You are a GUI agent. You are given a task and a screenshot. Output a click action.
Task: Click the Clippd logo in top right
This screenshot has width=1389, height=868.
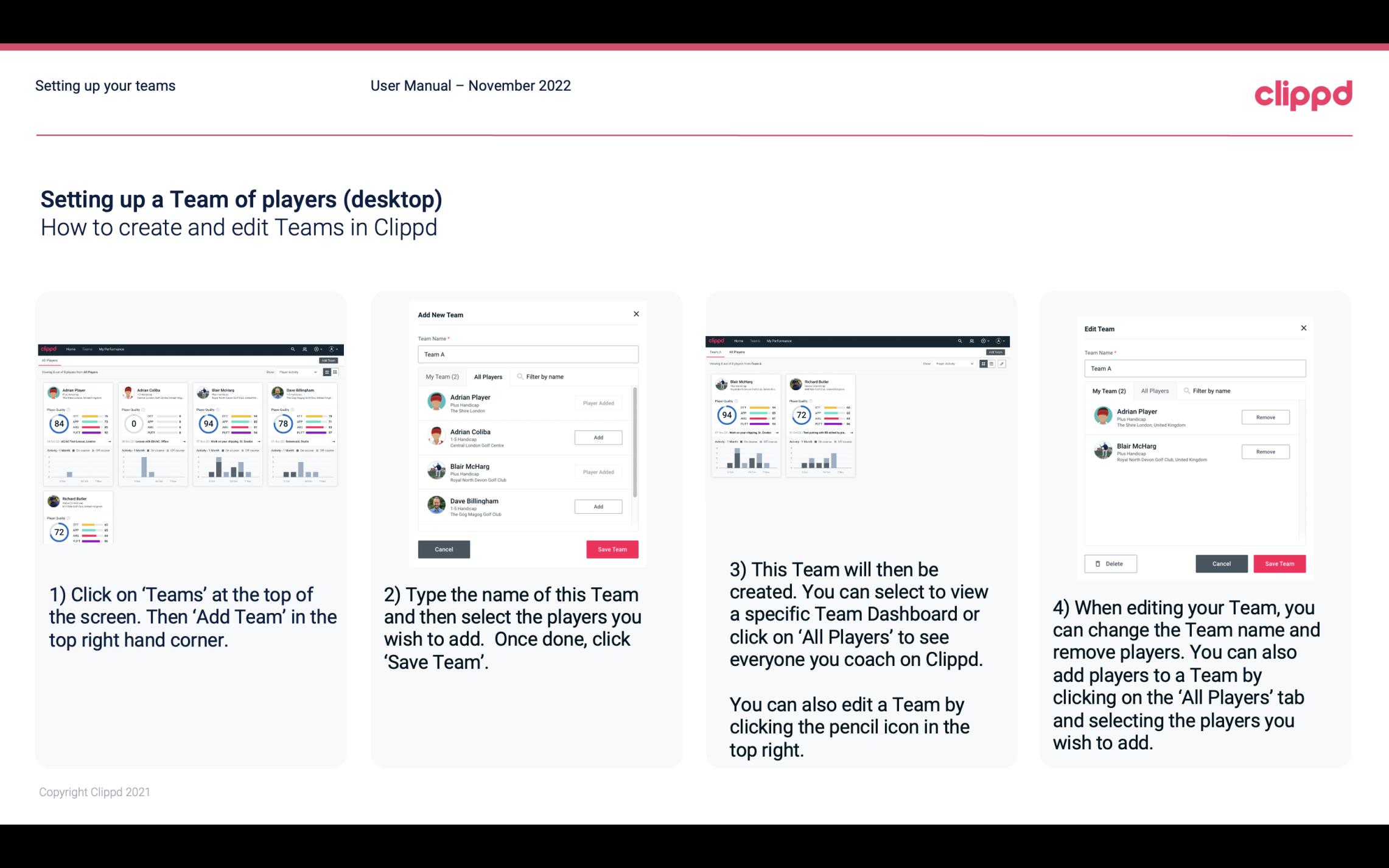coord(1303,93)
